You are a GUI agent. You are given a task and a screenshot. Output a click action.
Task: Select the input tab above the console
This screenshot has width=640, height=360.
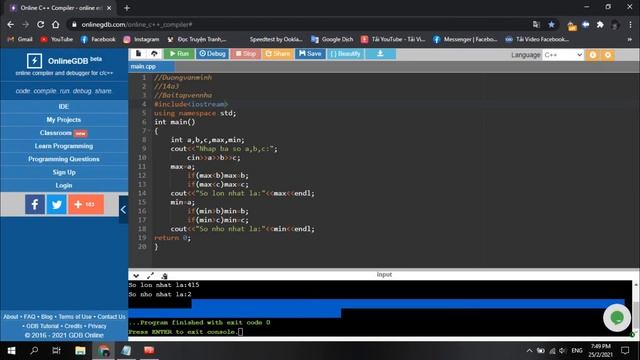[x=384, y=275]
